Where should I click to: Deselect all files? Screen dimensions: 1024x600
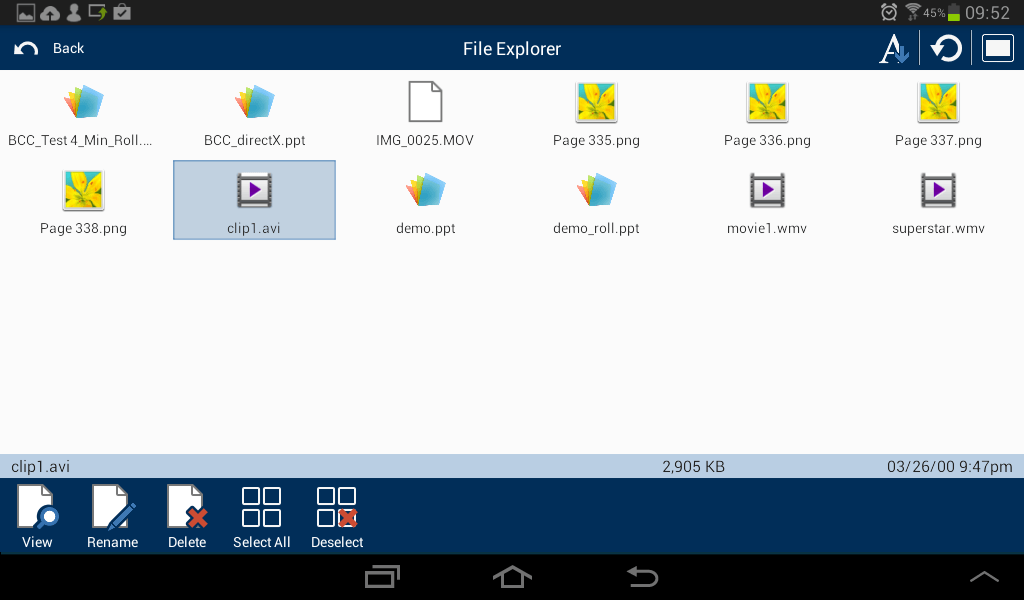(x=337, y=516)
